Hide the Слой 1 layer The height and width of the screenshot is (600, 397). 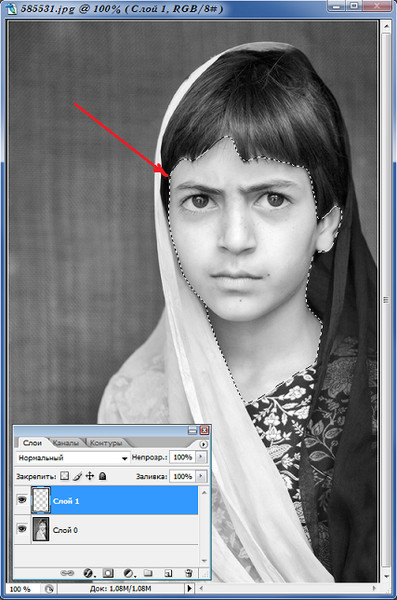(x=22, y=499)
